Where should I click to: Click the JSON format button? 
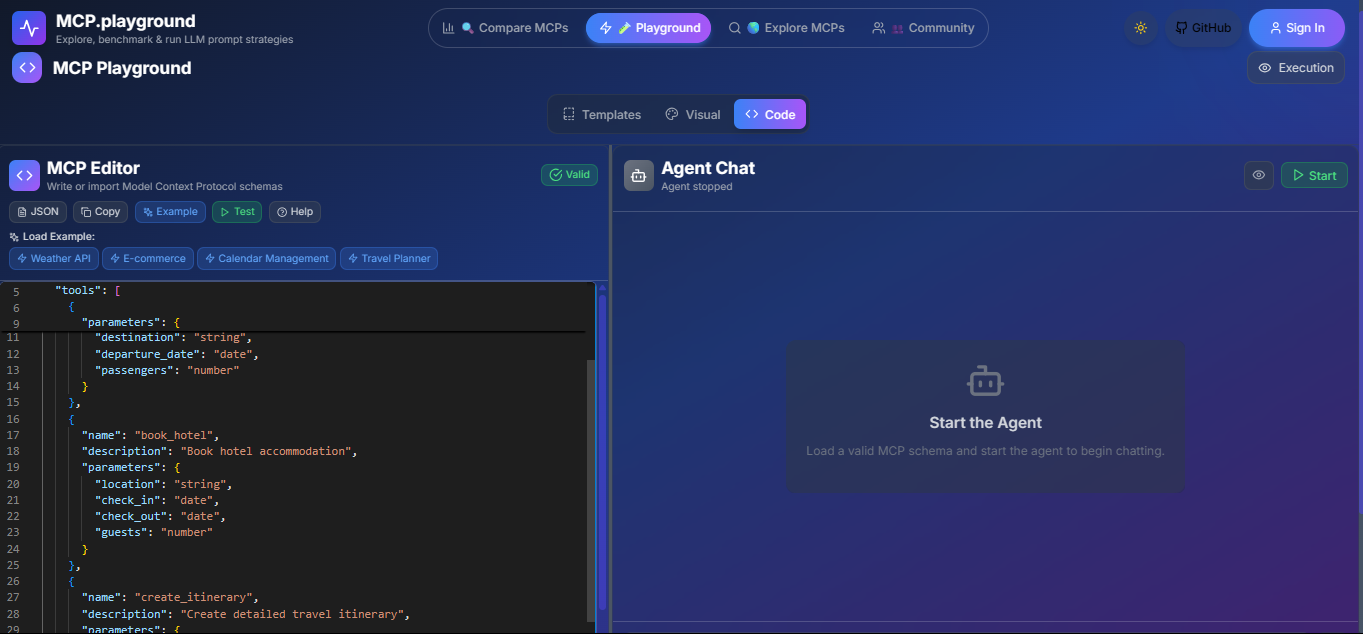[38, 212]
